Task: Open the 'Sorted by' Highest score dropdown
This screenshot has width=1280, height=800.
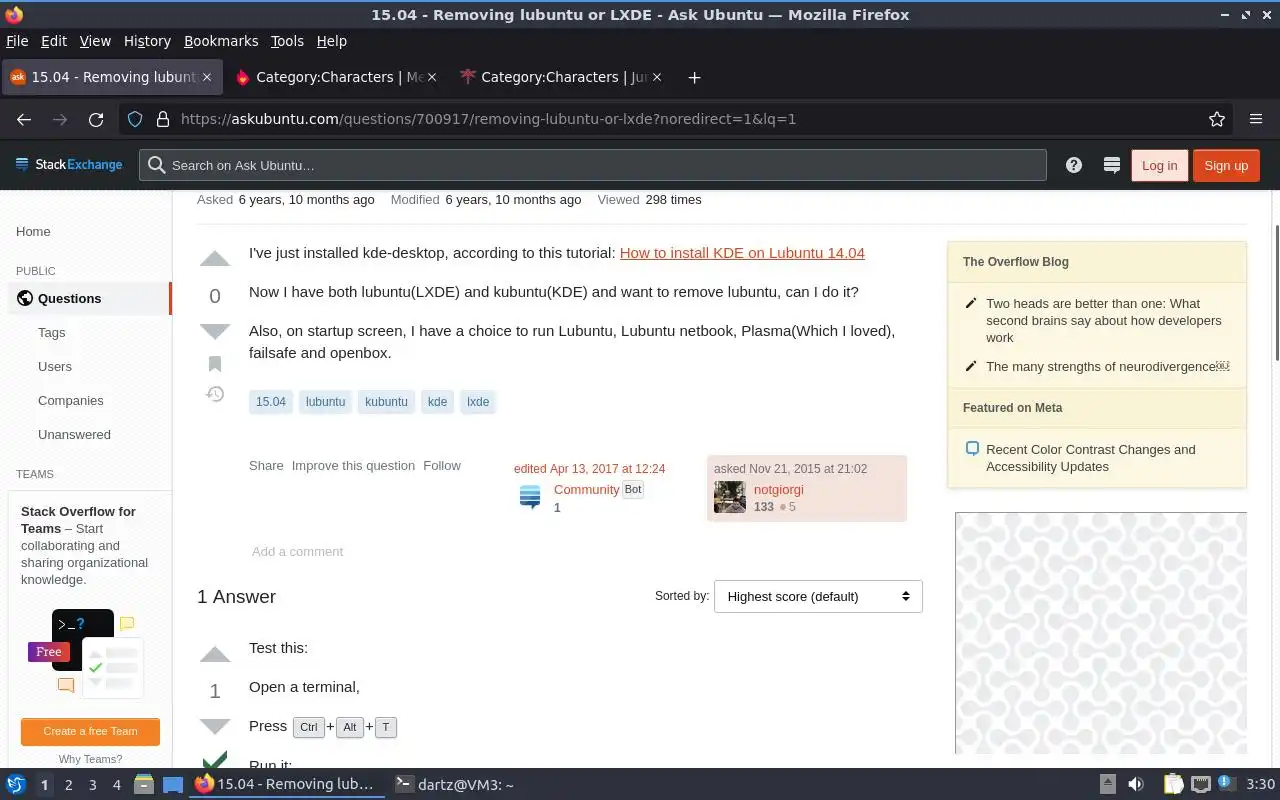Action: [x=818, y=596]
